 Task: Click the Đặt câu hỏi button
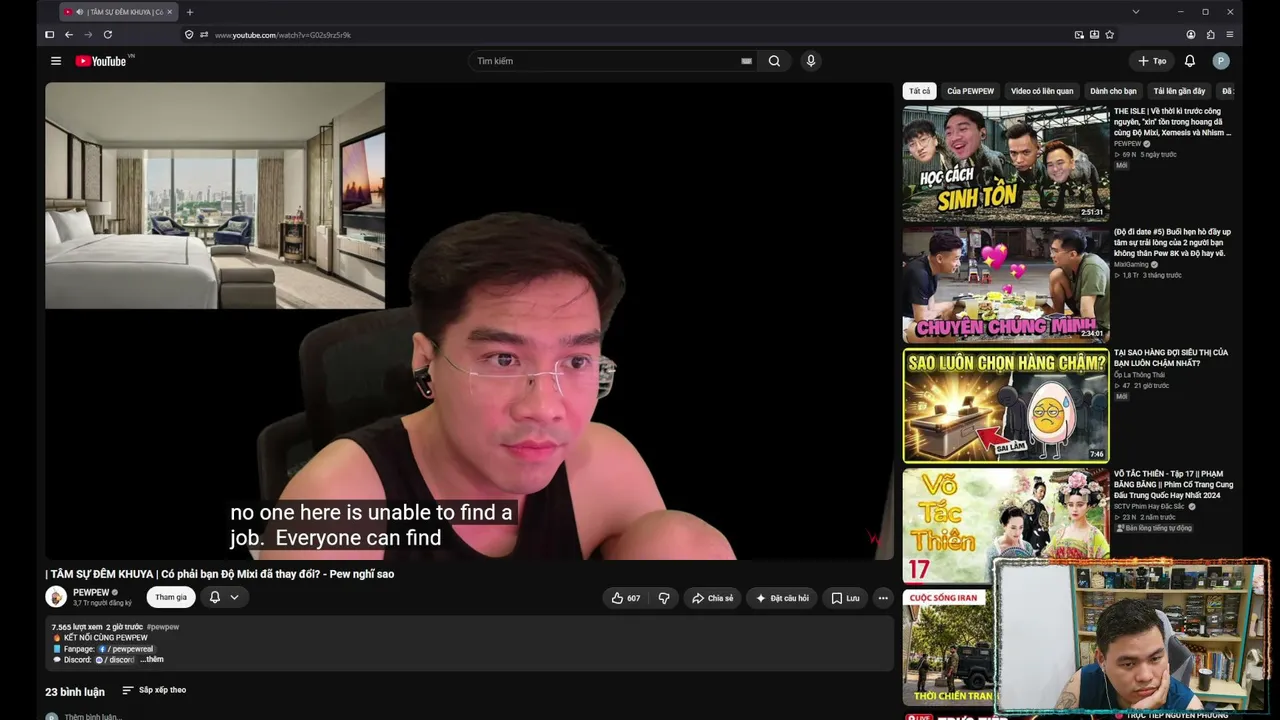click(x=782, y=598)
